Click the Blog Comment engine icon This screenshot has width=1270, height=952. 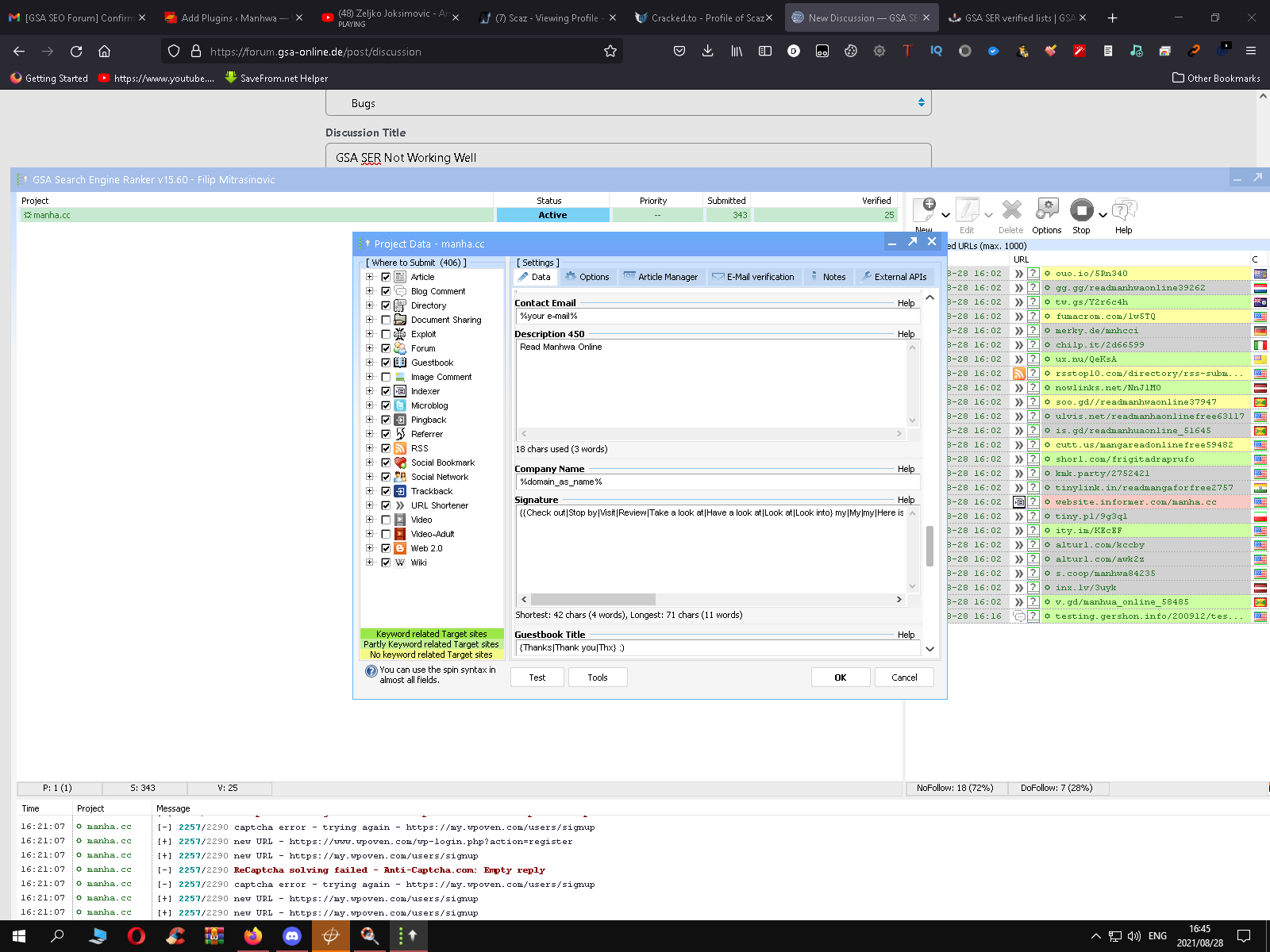click(401, 291)
